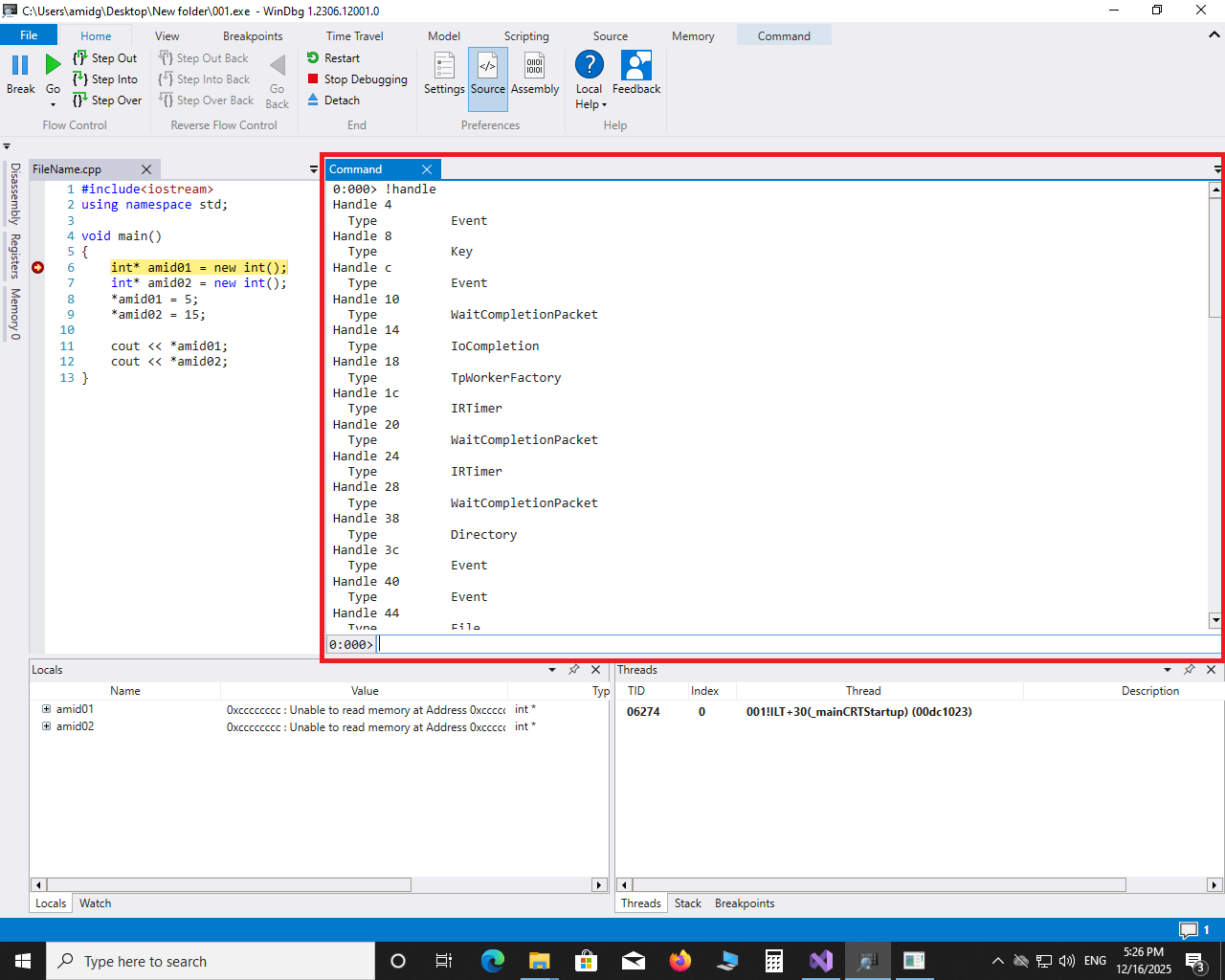
Task: Open the Settings preferences icon
Action: (444, 66)
